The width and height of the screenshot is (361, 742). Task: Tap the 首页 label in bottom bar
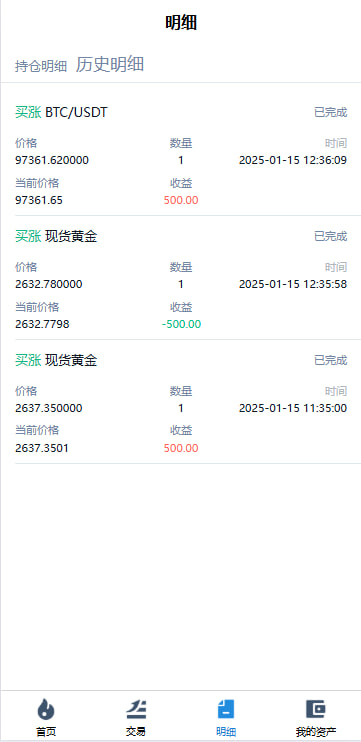coord(46,732)
